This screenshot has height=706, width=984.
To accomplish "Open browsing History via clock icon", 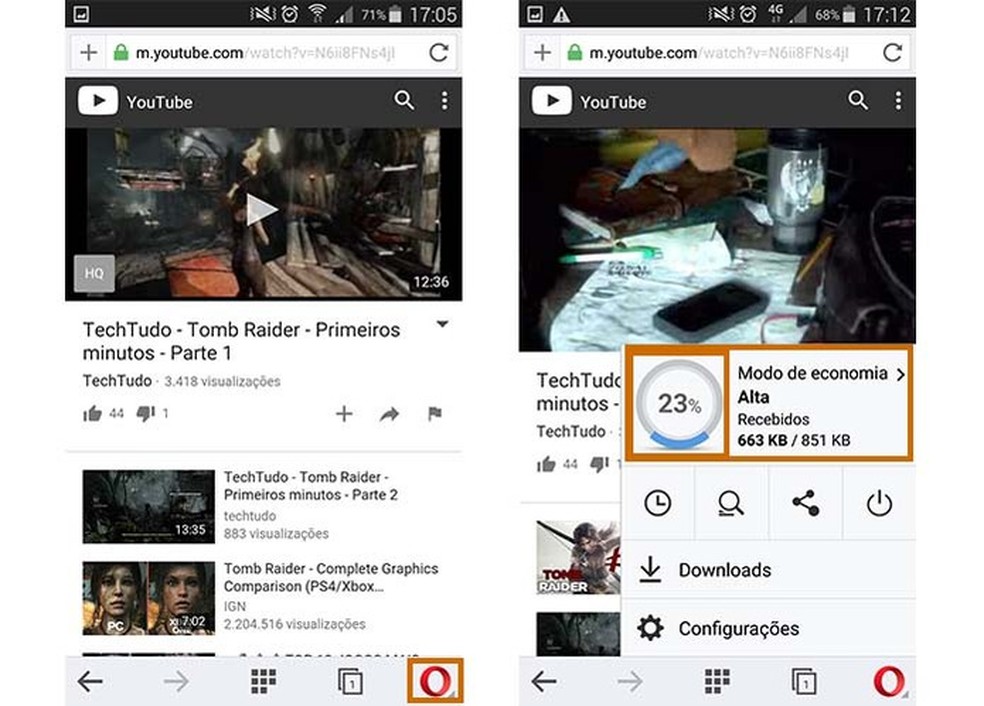I will pyautogui.click(x=659, y=503).
